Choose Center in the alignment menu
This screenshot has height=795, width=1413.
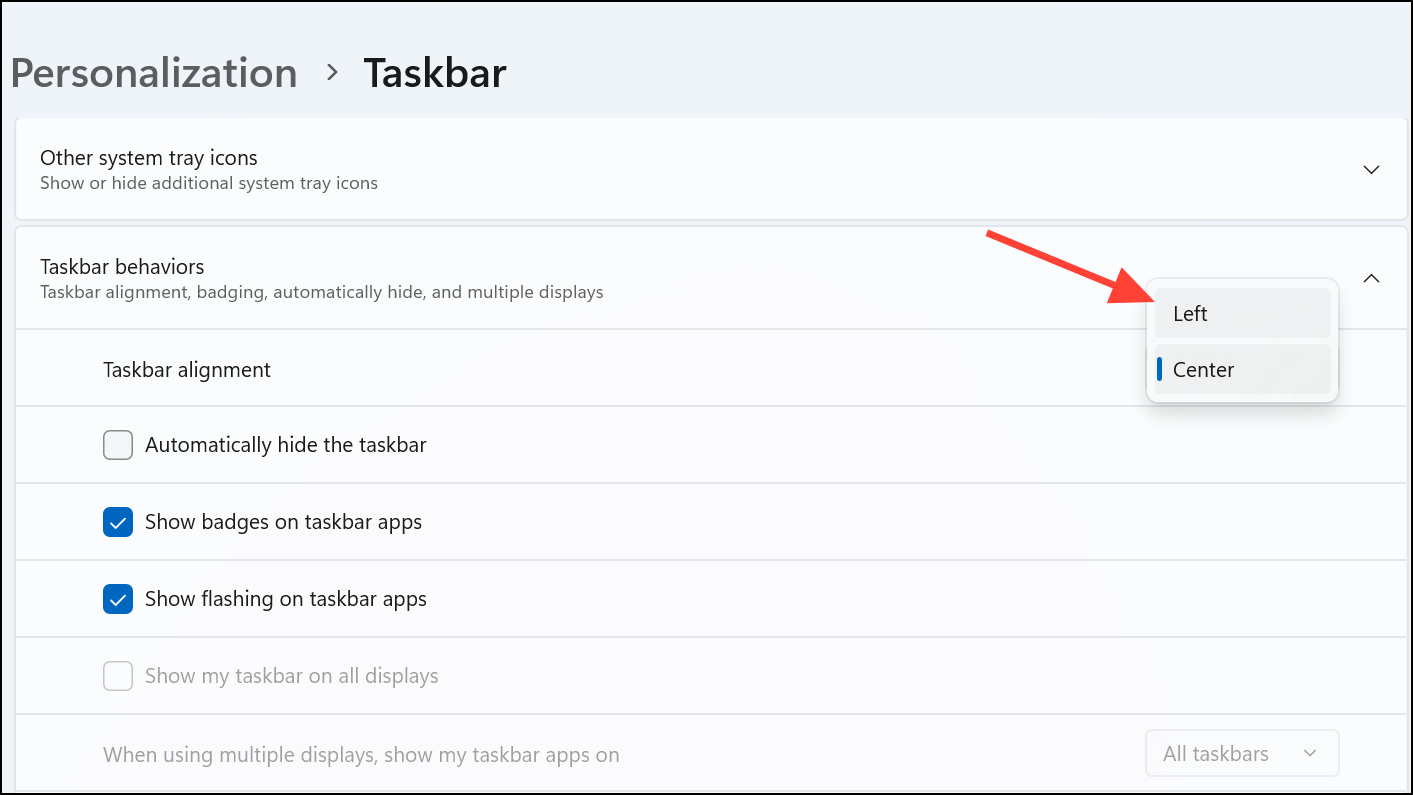[1242, 369]
